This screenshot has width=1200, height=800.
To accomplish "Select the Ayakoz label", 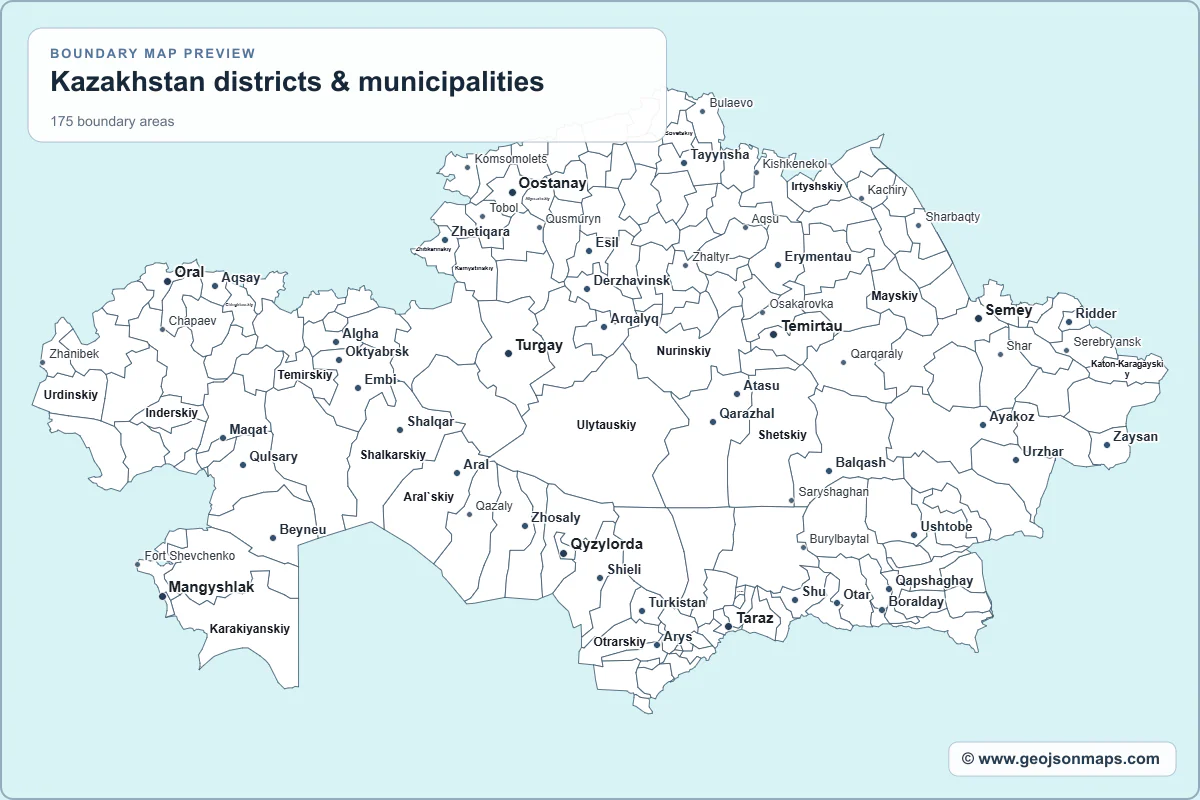I will [x=1012, y=417].
